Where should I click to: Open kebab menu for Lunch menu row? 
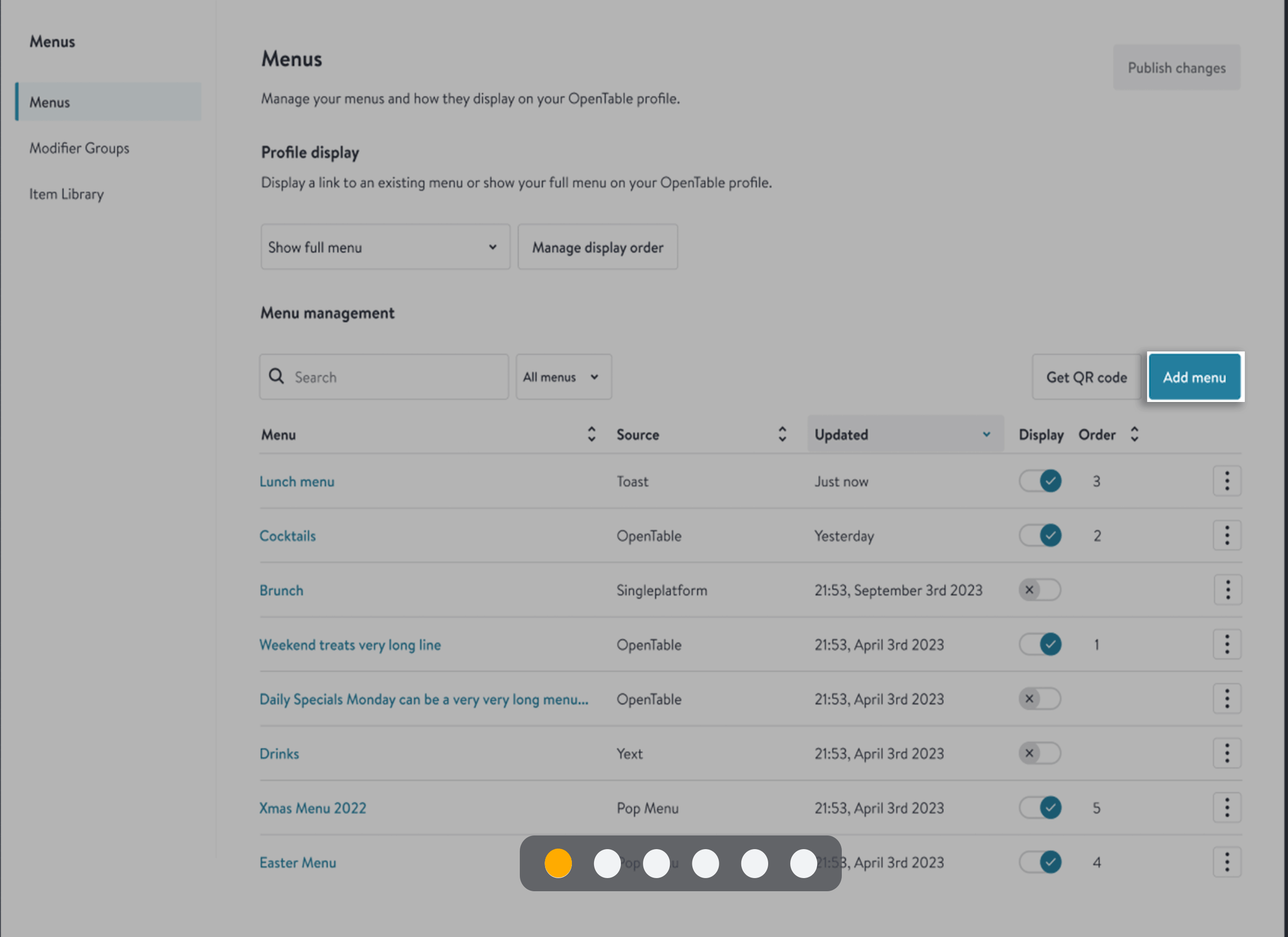(x=1226, y=481)
